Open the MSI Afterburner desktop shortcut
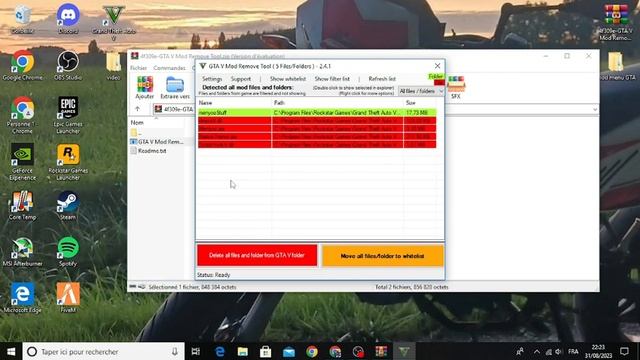 click(x=22, y=252)
